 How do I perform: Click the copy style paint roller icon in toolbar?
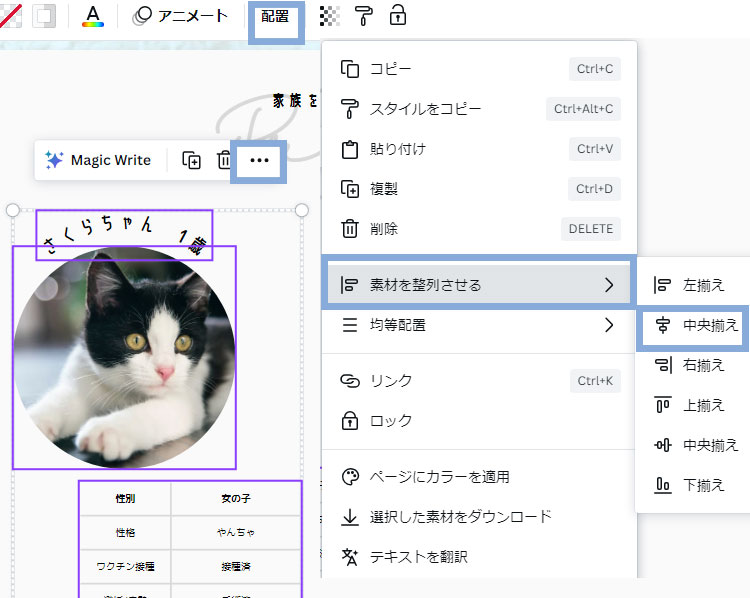coord(364,16)
